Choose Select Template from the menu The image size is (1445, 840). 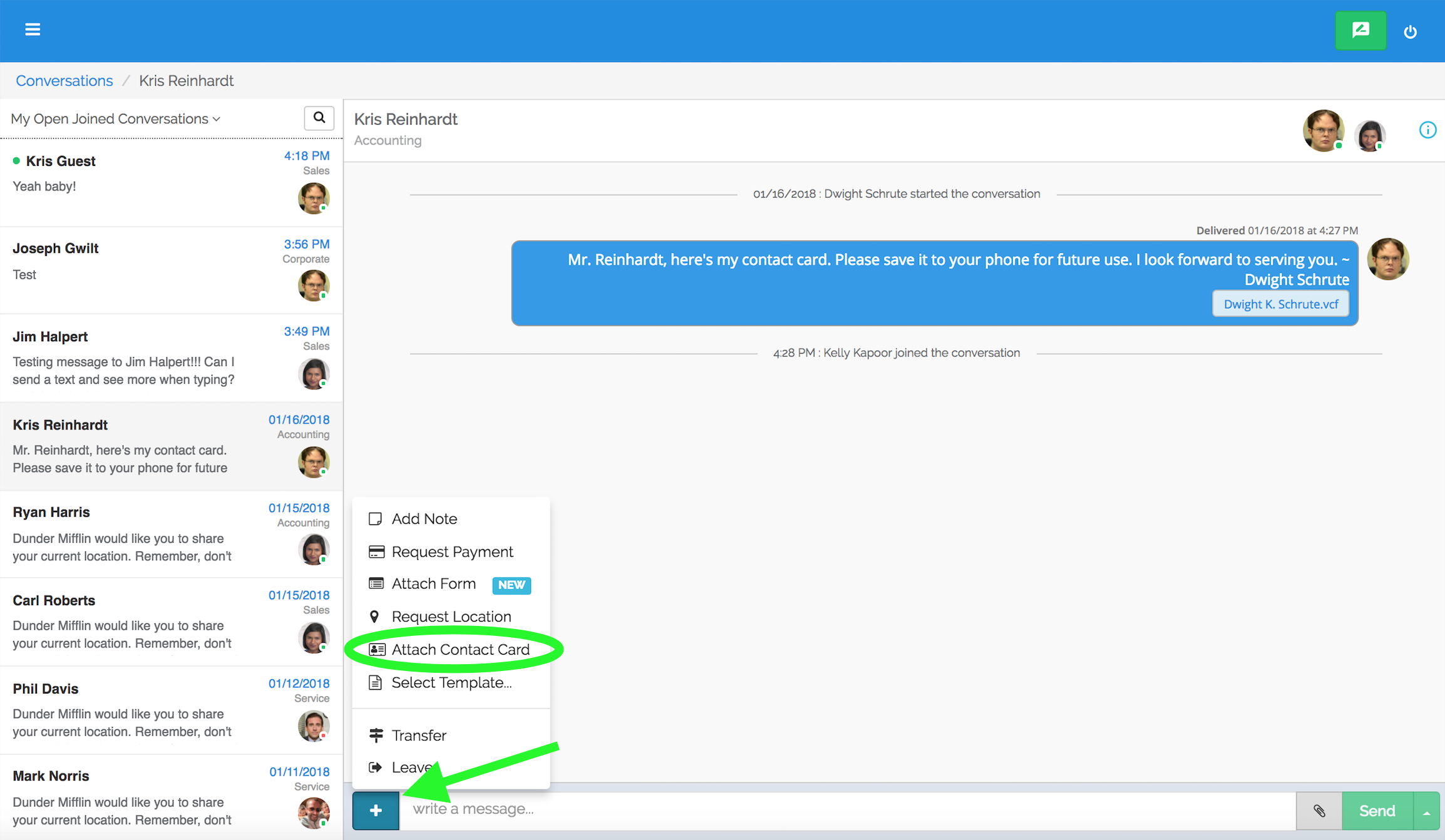click(451, 683)
